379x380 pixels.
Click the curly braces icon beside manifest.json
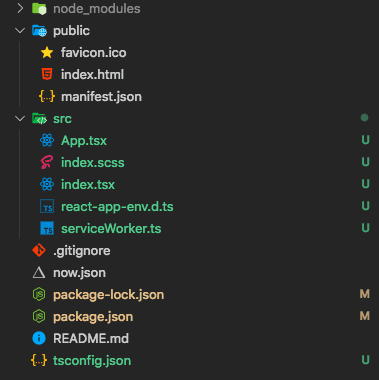click(47, 97)
